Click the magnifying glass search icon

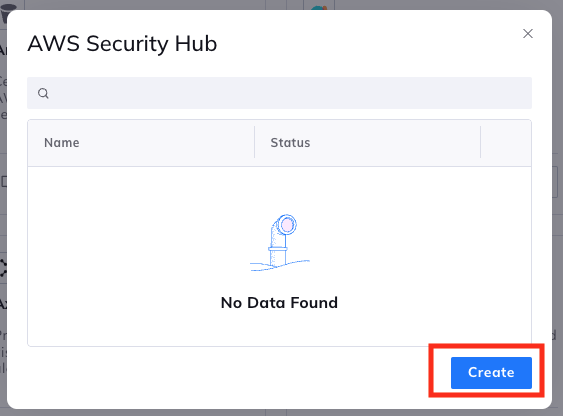(43, 93)
